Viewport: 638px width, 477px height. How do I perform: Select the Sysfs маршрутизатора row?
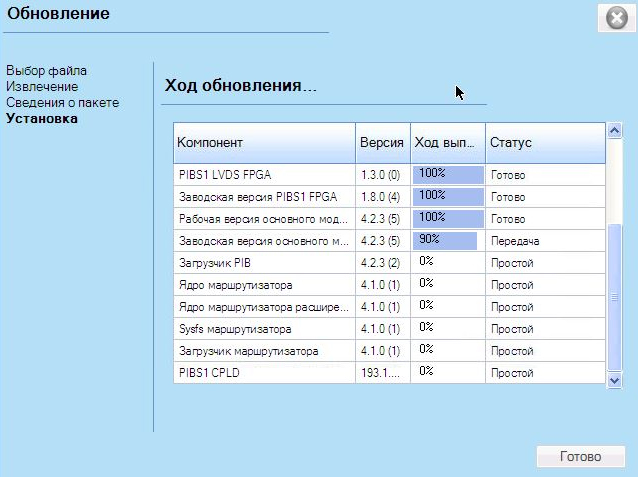coord(264,329)
